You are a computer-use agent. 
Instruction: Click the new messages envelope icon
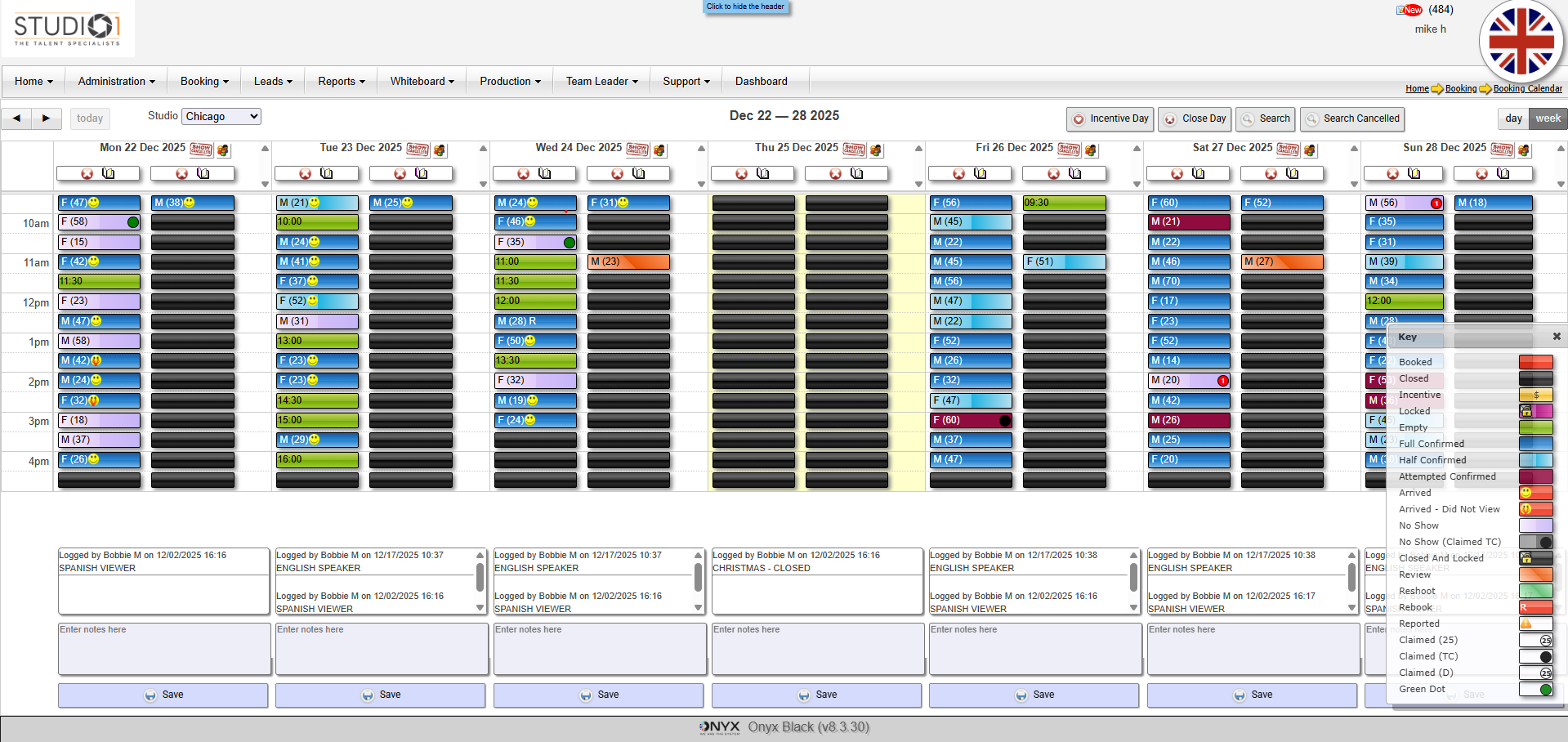[1409, 11]
